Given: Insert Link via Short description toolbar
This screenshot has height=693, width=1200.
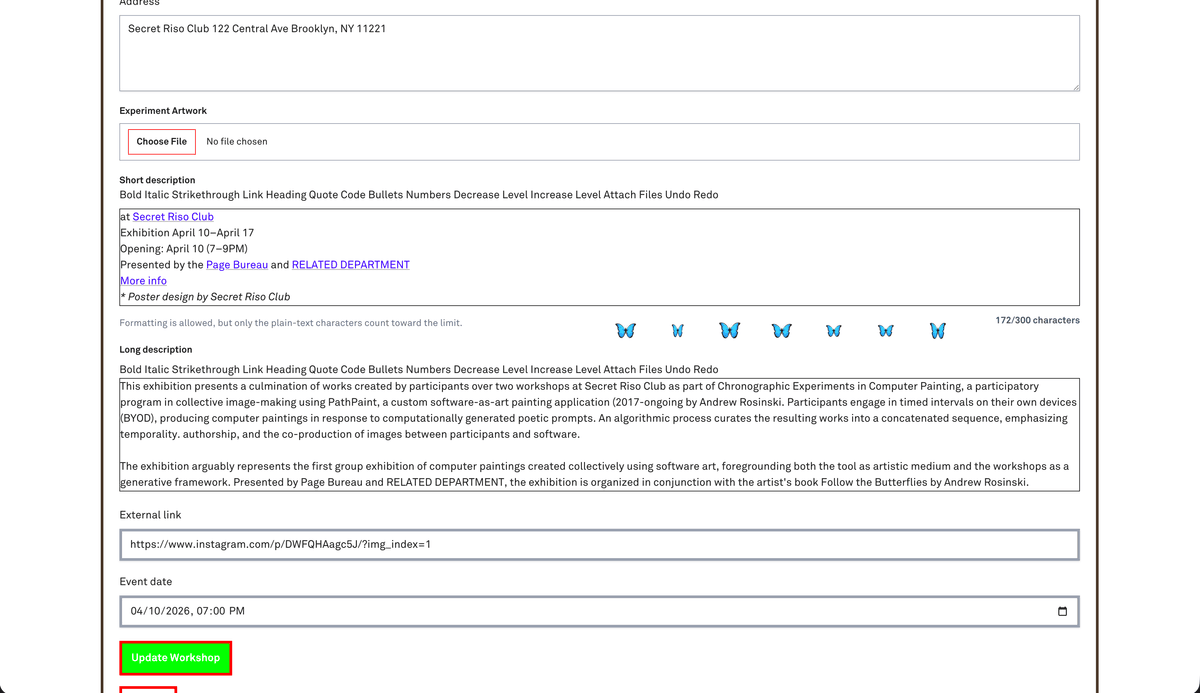Looking at the screenshot, I should tap(252, 195).
